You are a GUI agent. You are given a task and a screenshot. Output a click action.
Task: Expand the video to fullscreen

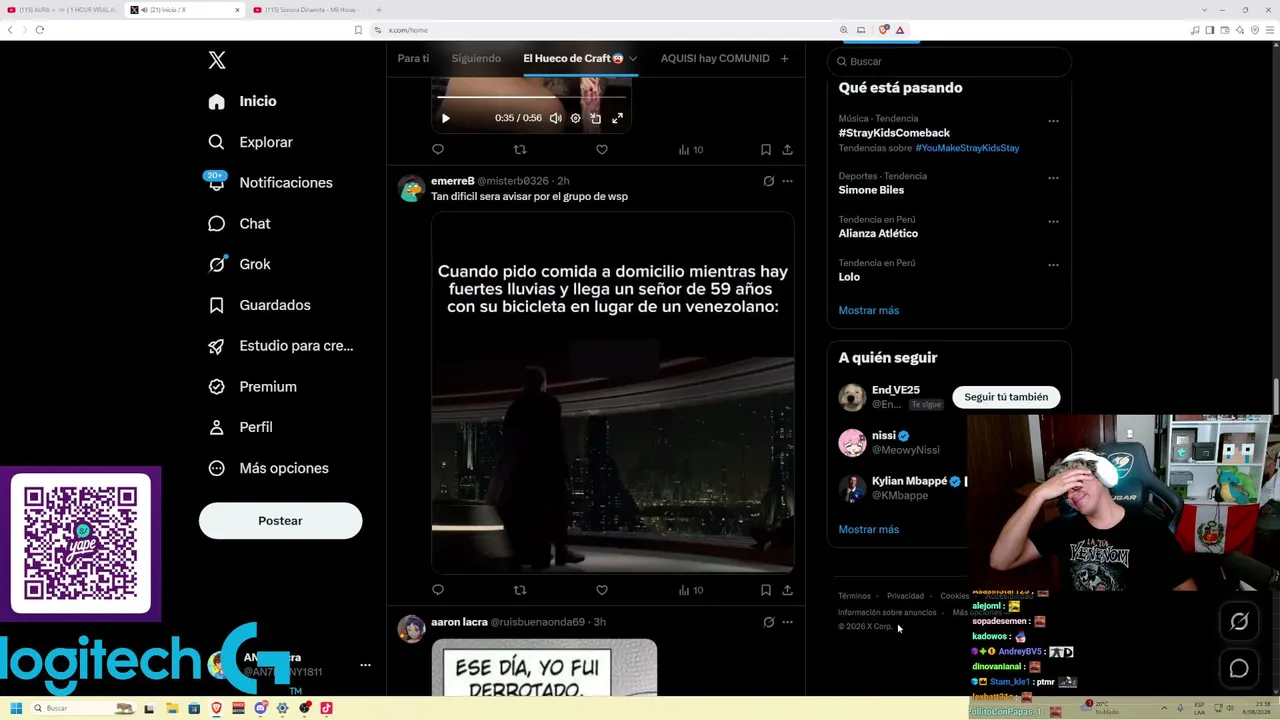(617, 118)
